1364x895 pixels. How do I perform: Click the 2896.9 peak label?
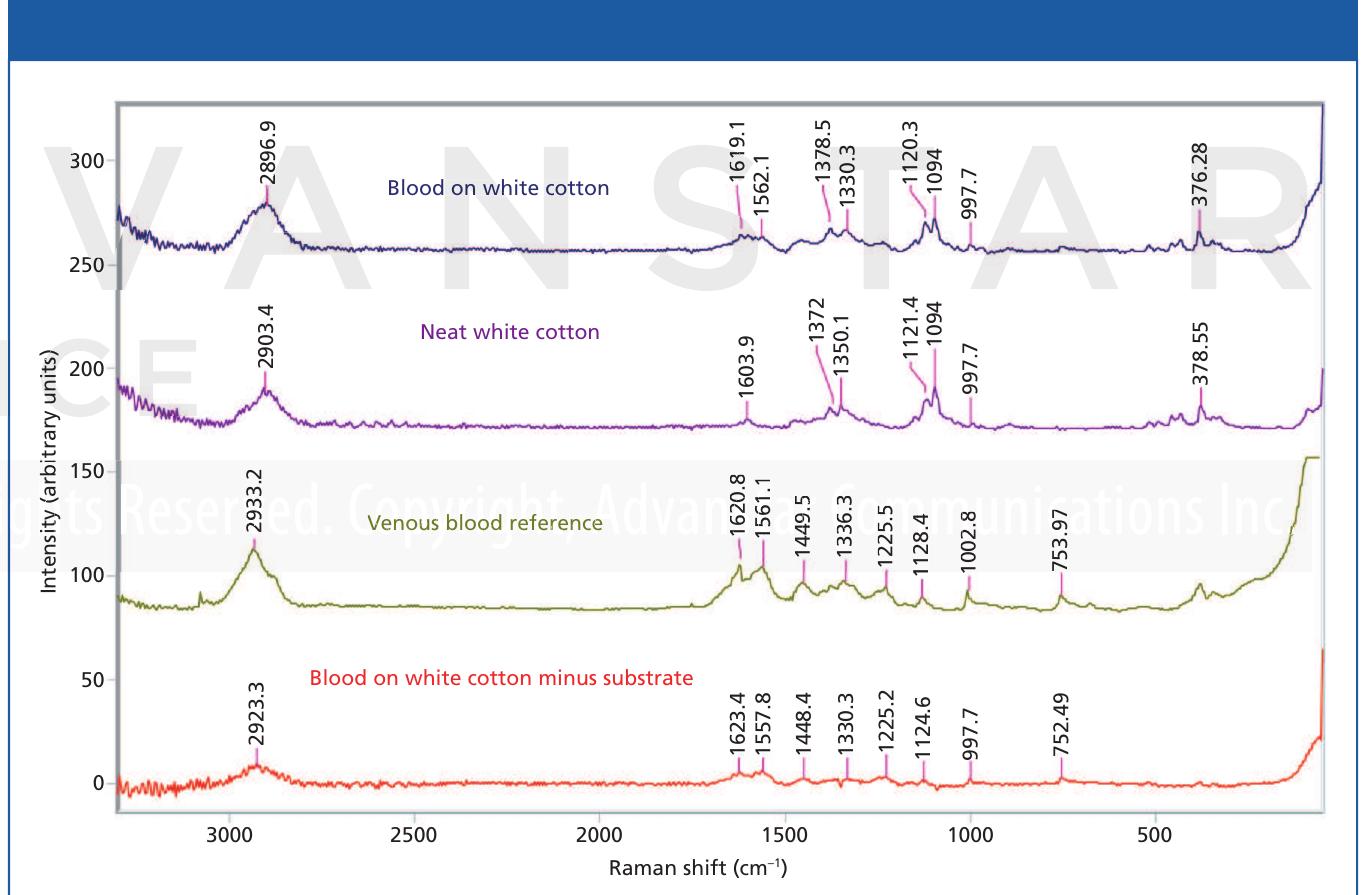[268, 153]
